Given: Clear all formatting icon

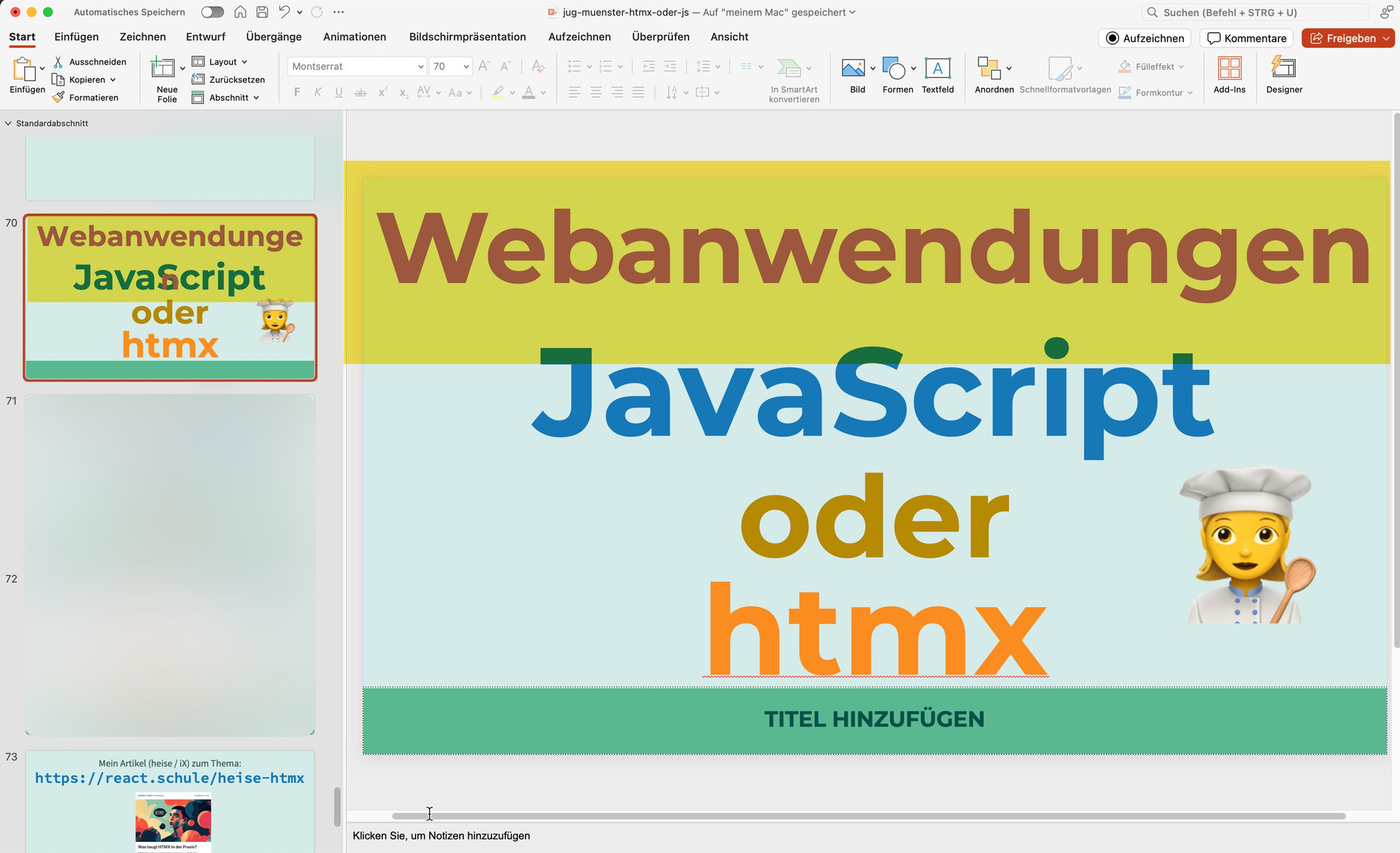Looking at the screenshot, I should (x=538, y=66).
